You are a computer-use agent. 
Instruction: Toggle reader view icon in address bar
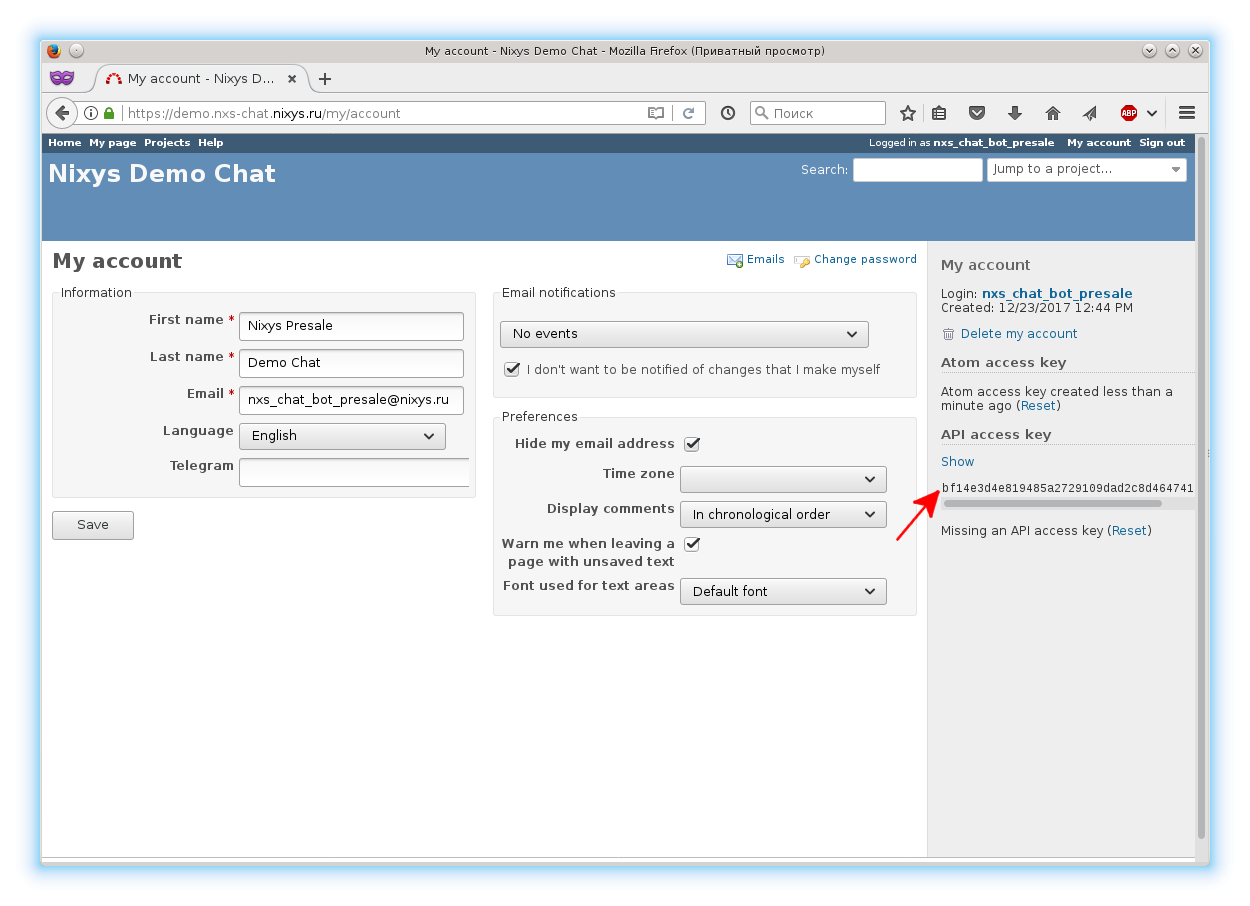tap(656, 113)
